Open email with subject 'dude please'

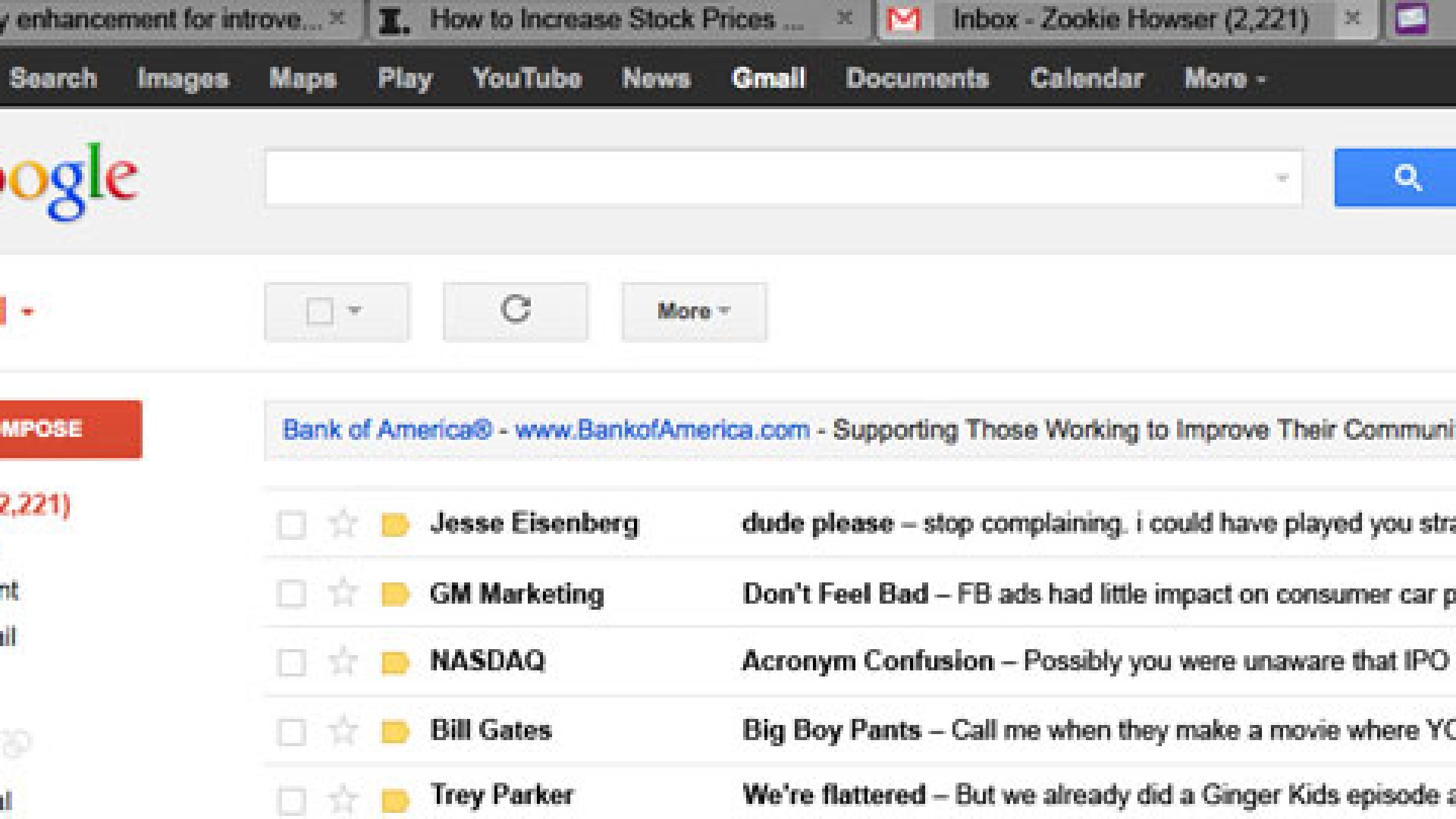(x=817, y=523)
